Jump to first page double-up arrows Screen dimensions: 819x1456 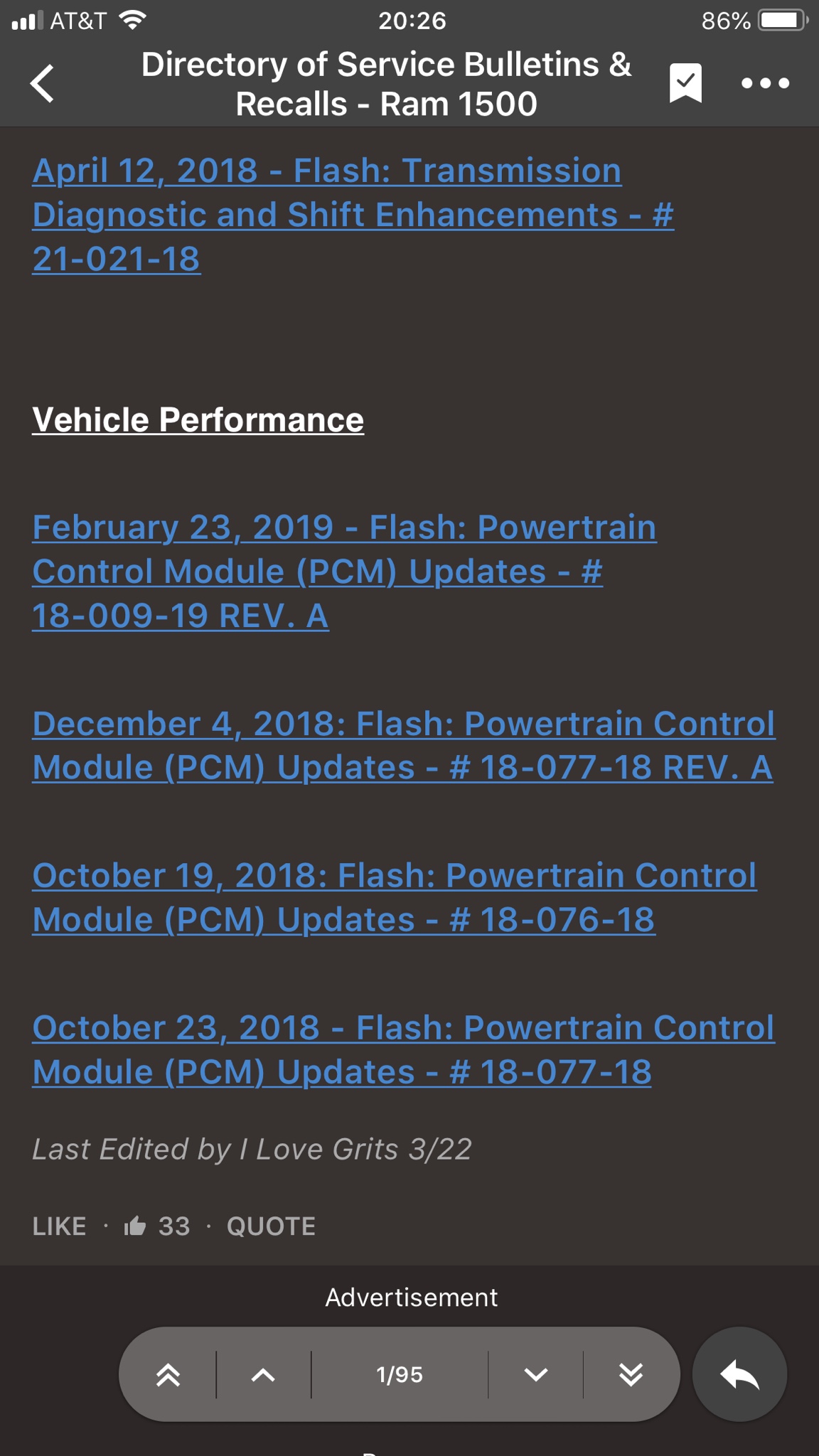[168, 1375]
